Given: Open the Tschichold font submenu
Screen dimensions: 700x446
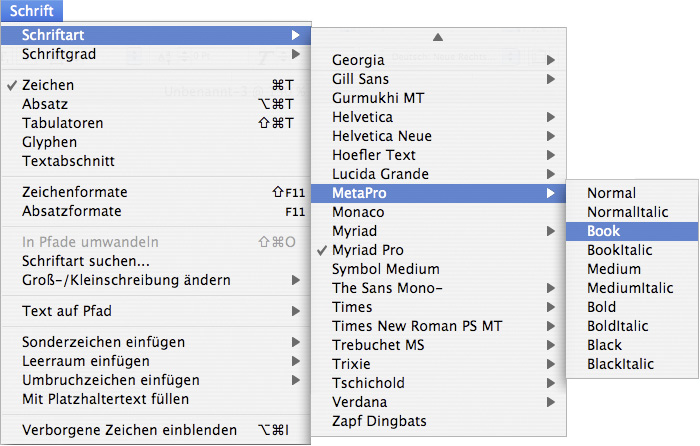Looking at the screenshot, I should click(x=439, y=383).
